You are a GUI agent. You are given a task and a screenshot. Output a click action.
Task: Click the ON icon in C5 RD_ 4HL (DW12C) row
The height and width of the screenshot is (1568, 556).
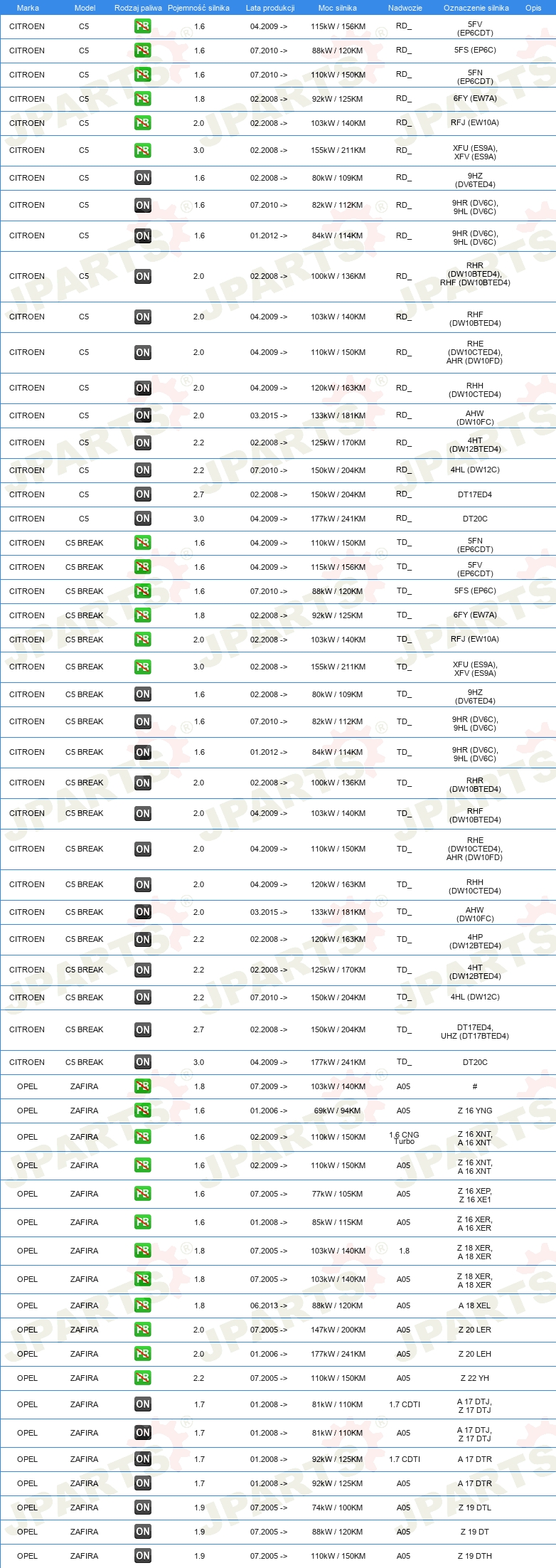click(143, 470)
